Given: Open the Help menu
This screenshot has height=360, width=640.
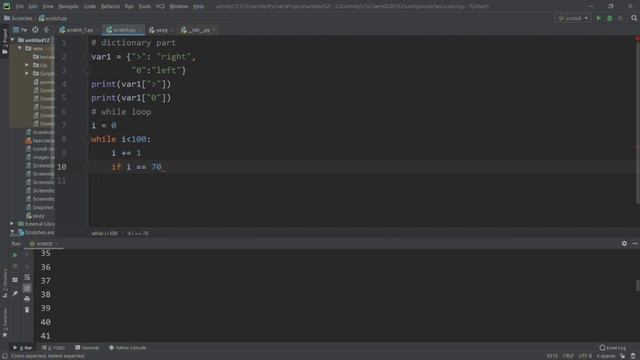Looking at the screenshot, I should tap(198, 7).
